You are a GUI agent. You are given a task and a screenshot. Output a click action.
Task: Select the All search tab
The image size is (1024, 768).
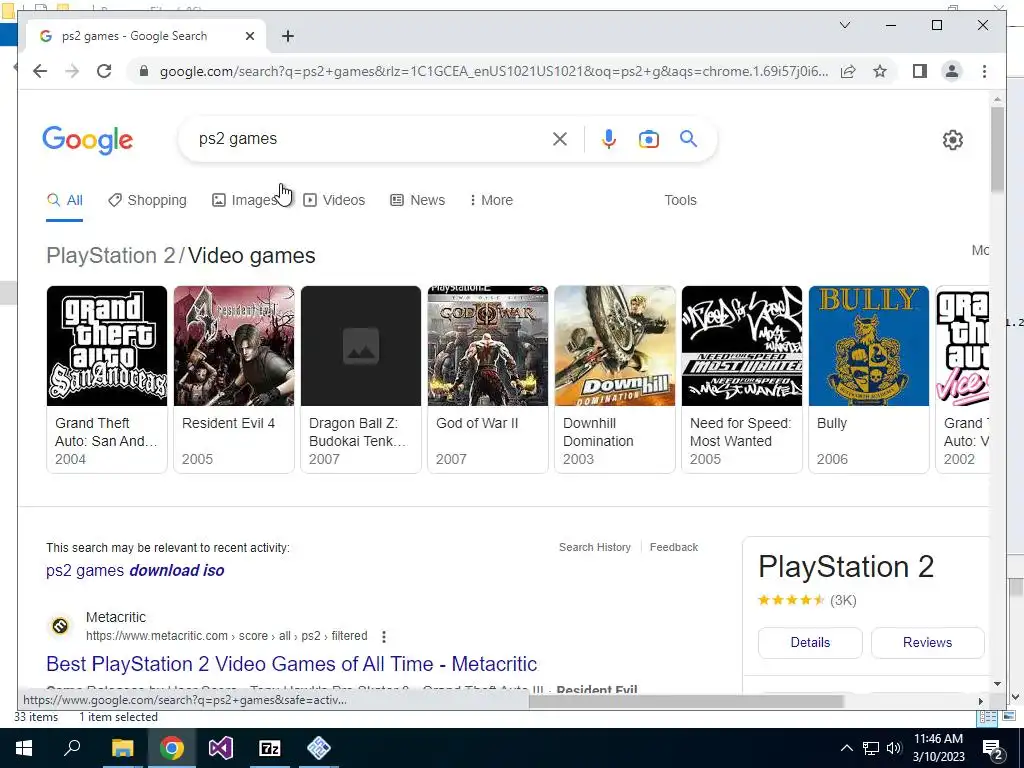click(65, 200)
